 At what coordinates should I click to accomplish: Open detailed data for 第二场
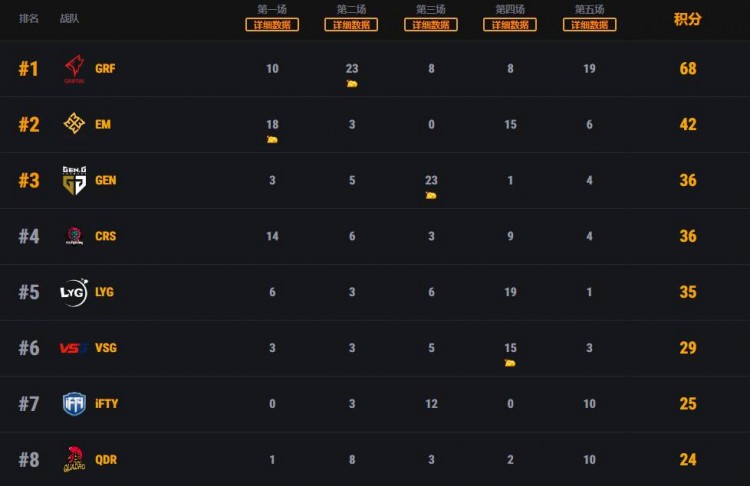click(x=352, y=25)
